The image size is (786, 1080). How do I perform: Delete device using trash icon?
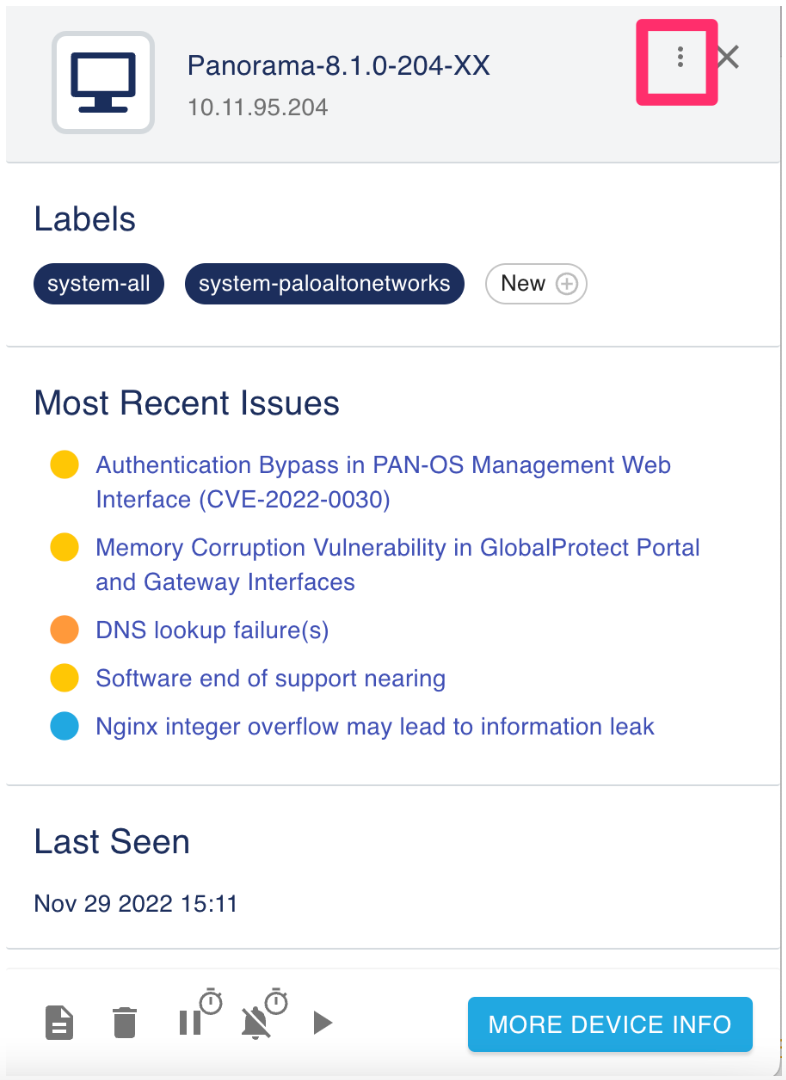point(124,1023)
